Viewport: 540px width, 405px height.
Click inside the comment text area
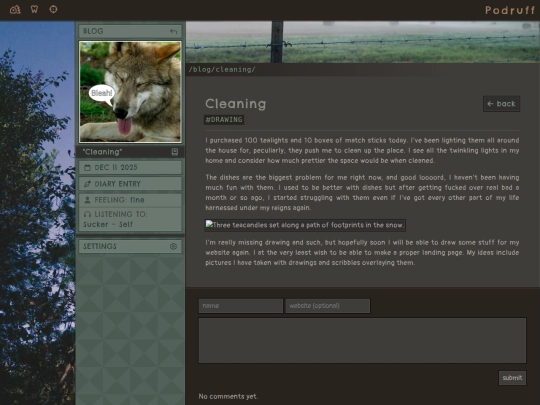tap(362, 340)
